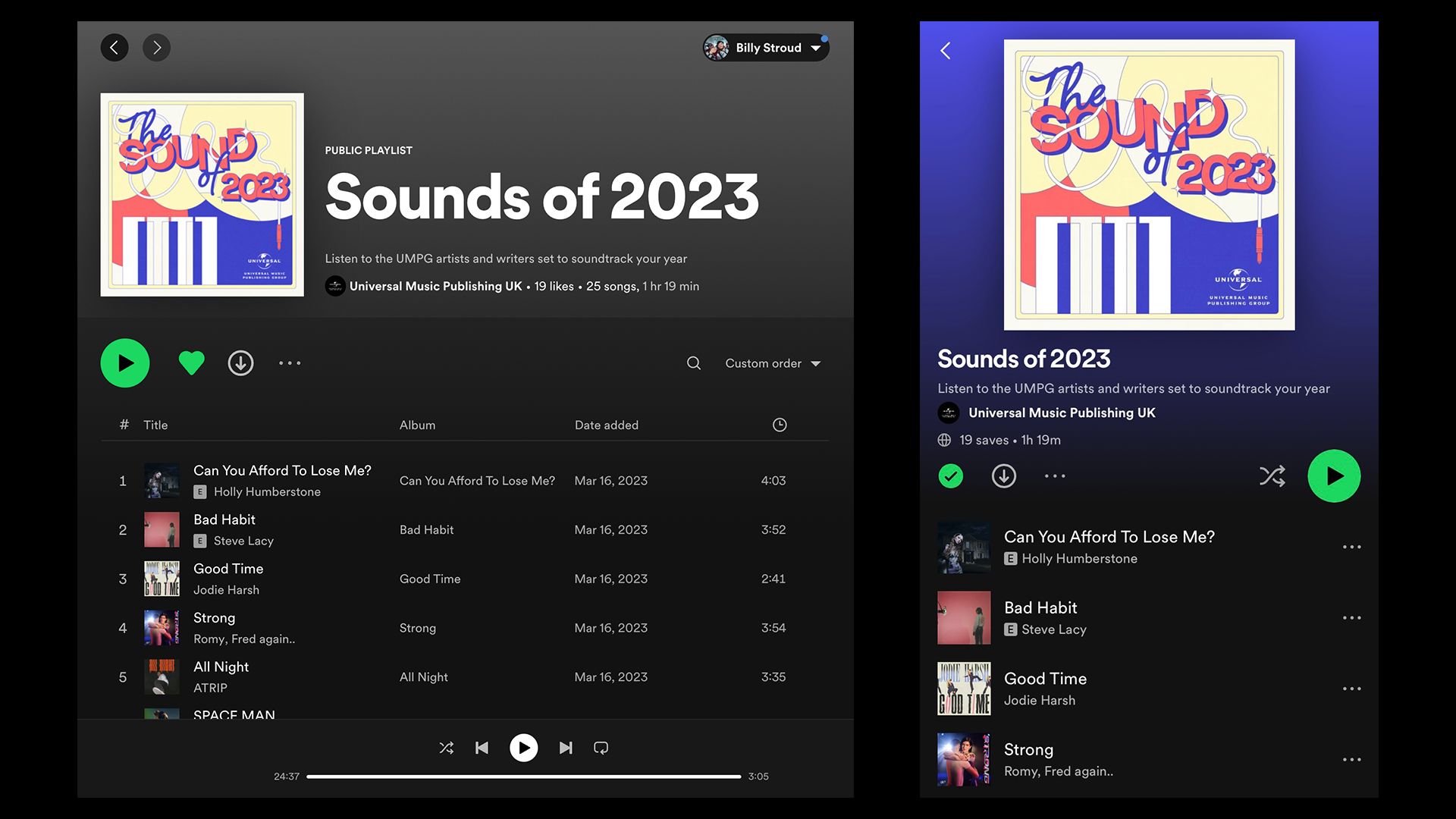Screen dimensions: 1456x819
Task: Select the Bad Habit track title in desktop list
Action: [224, 519]
